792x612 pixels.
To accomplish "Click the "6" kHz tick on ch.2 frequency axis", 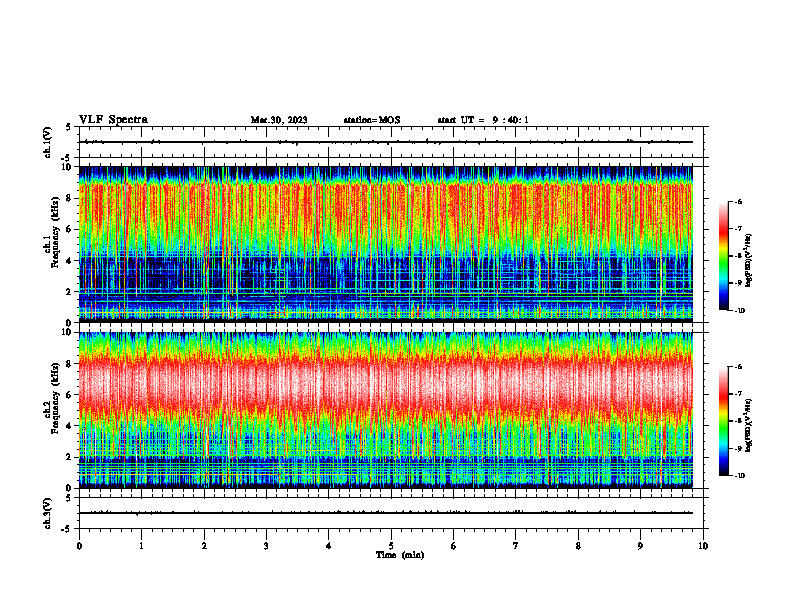I will (x=69, y=395).
